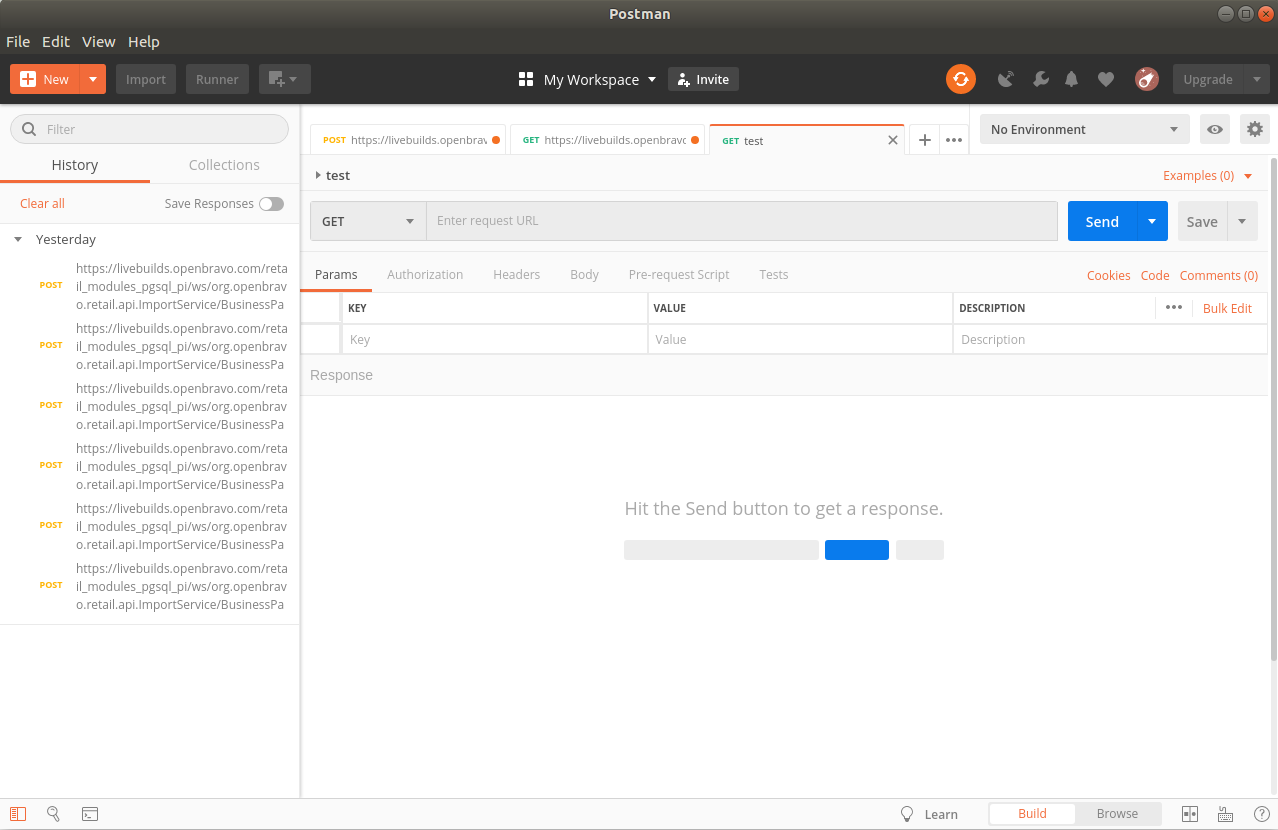Click the heart icon in header
The height and width of the screenshot is (830, 1278).
[1105, 79]
